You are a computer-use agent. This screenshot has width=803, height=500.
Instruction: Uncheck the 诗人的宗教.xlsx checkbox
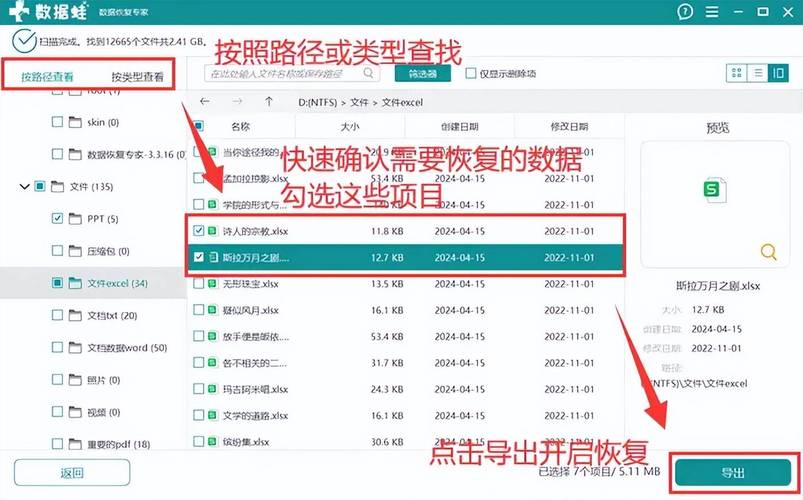198,231
